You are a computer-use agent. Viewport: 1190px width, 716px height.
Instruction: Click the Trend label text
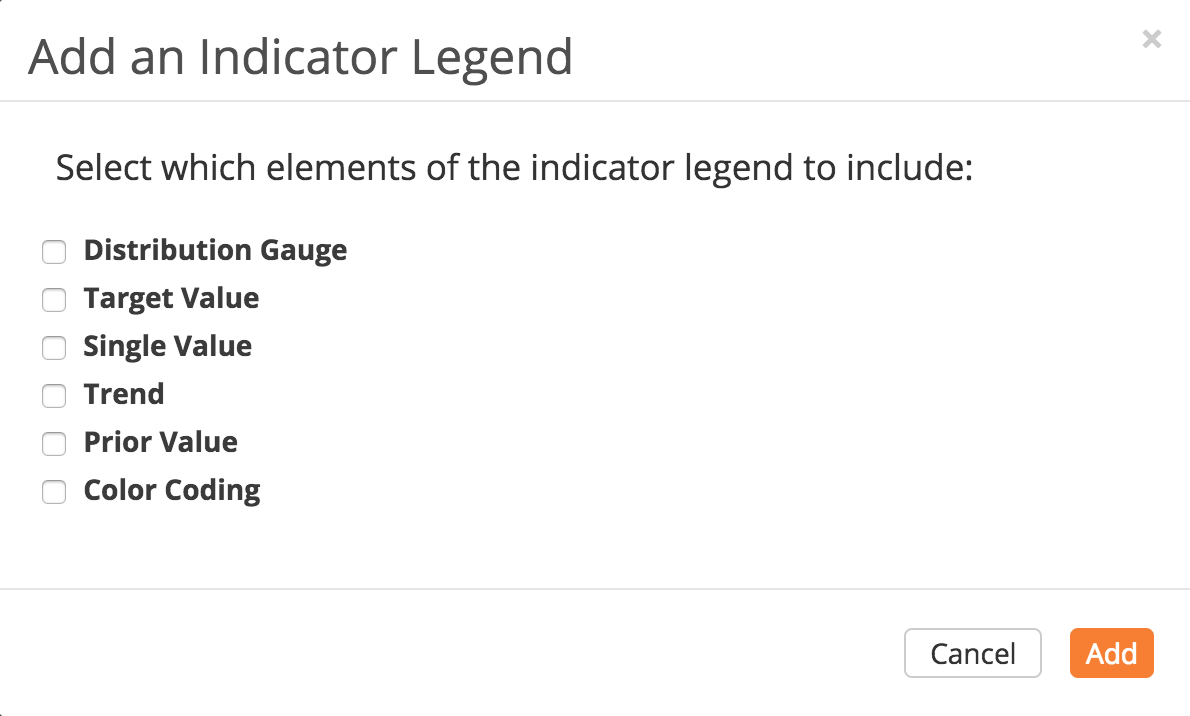coord(124,394)
